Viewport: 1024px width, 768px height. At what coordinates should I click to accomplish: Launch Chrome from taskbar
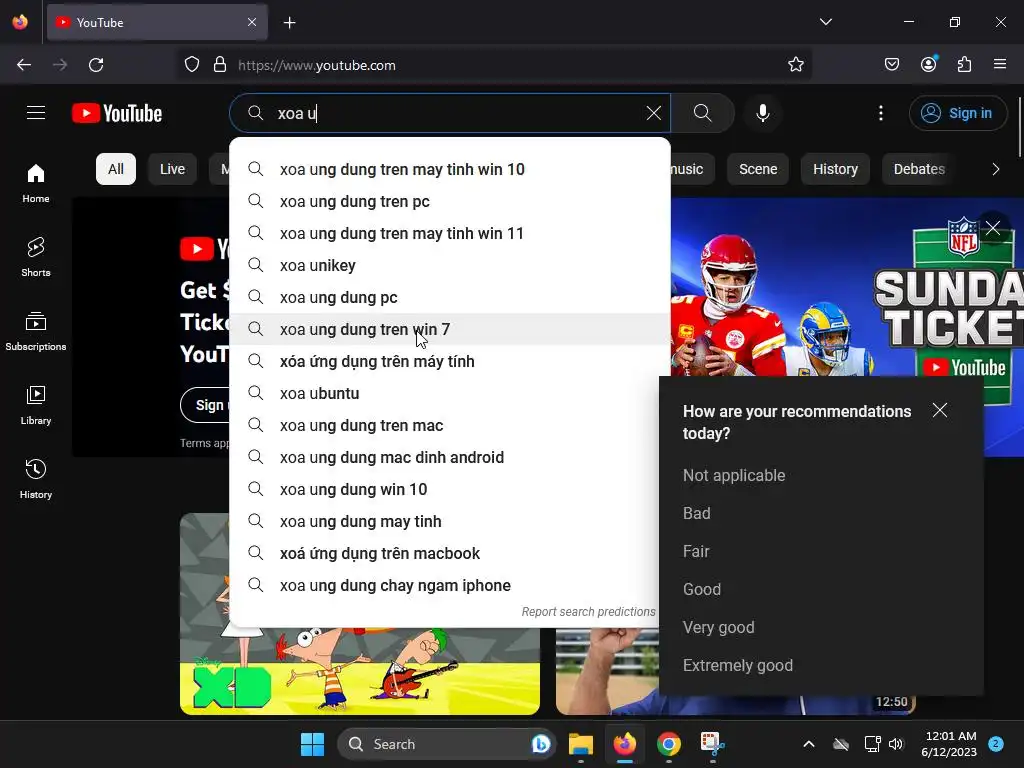click(669, 744)
